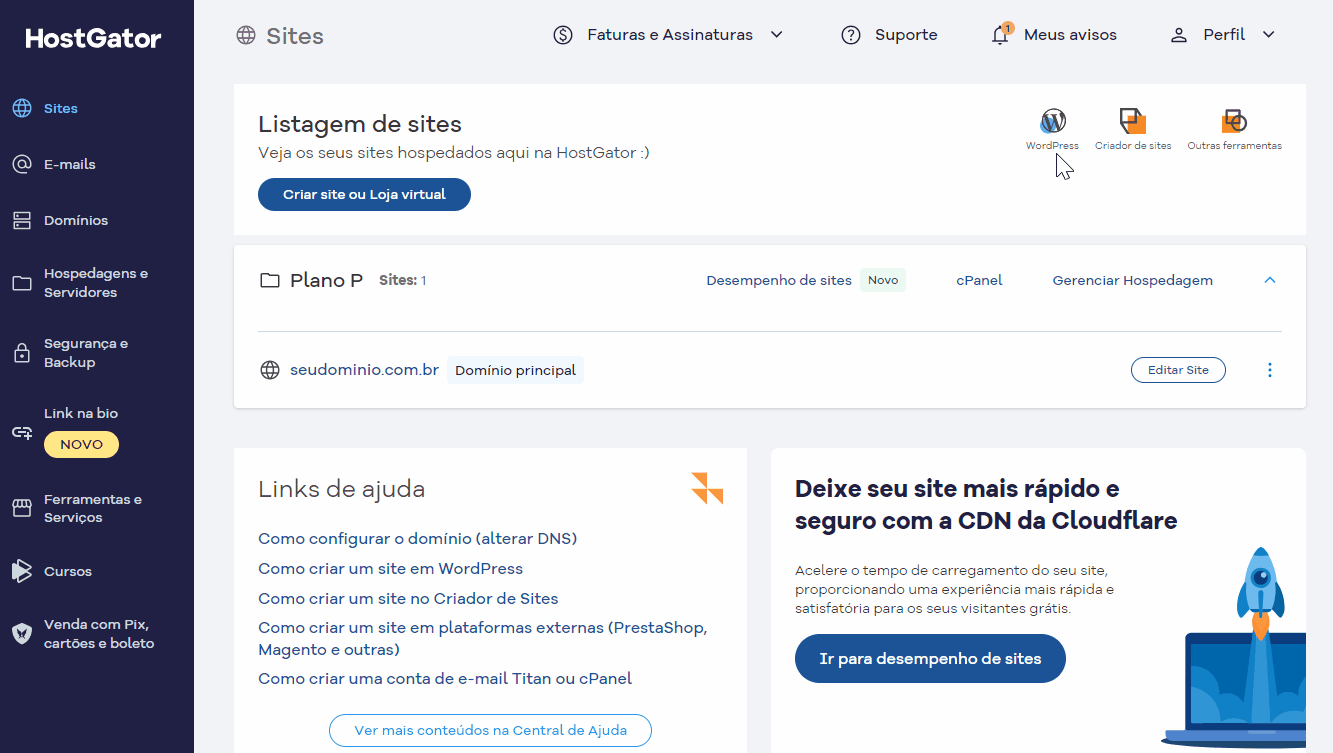
Task: Open Como criar um site em WordPress
Action: click(390, 568)
